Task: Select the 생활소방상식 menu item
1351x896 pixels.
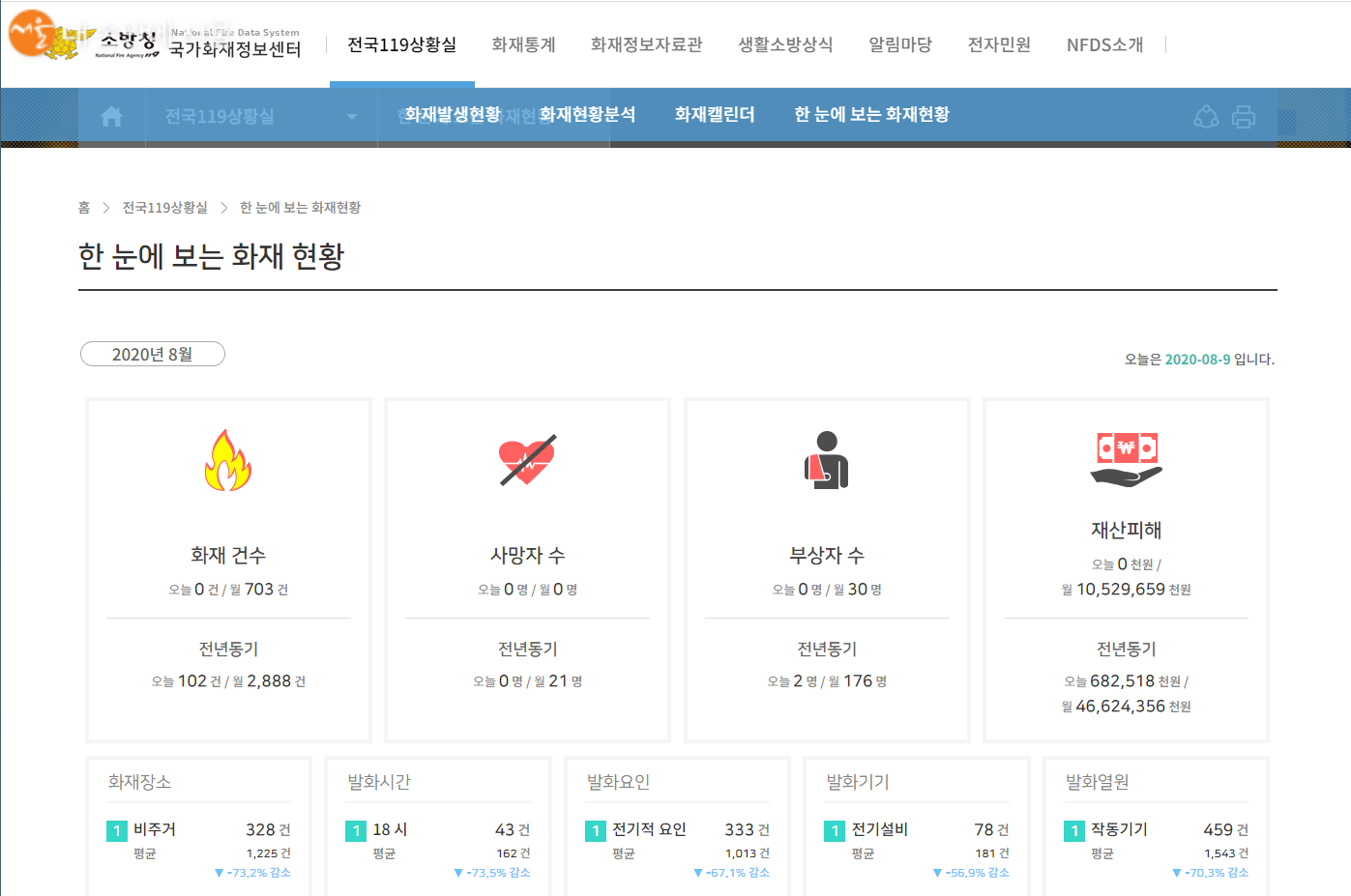Action: (785, 44)
